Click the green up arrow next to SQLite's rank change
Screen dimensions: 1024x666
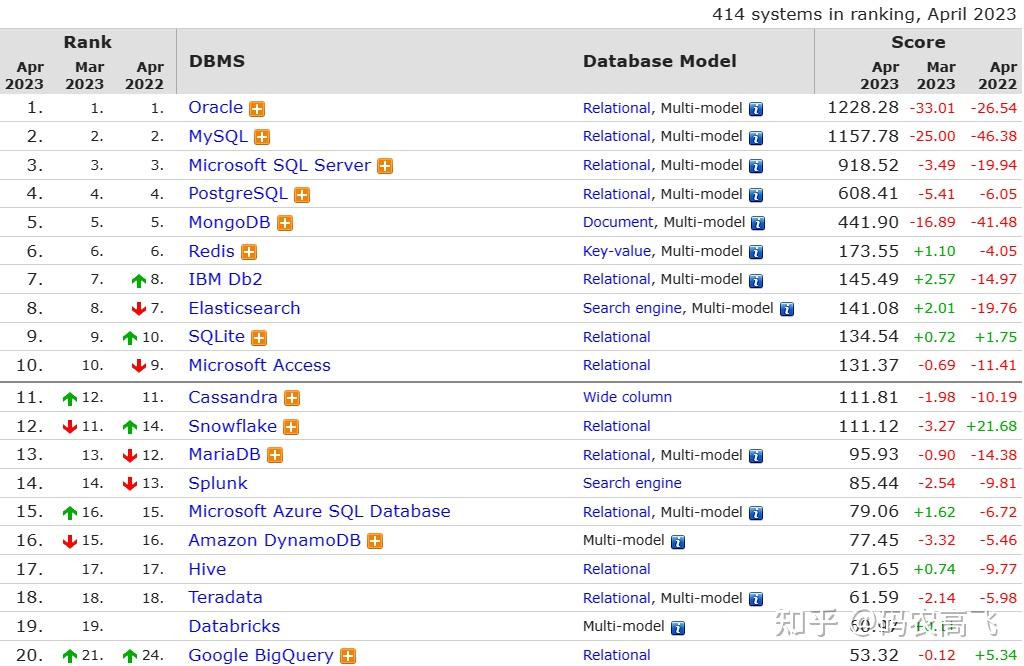(x=131, y=337)
